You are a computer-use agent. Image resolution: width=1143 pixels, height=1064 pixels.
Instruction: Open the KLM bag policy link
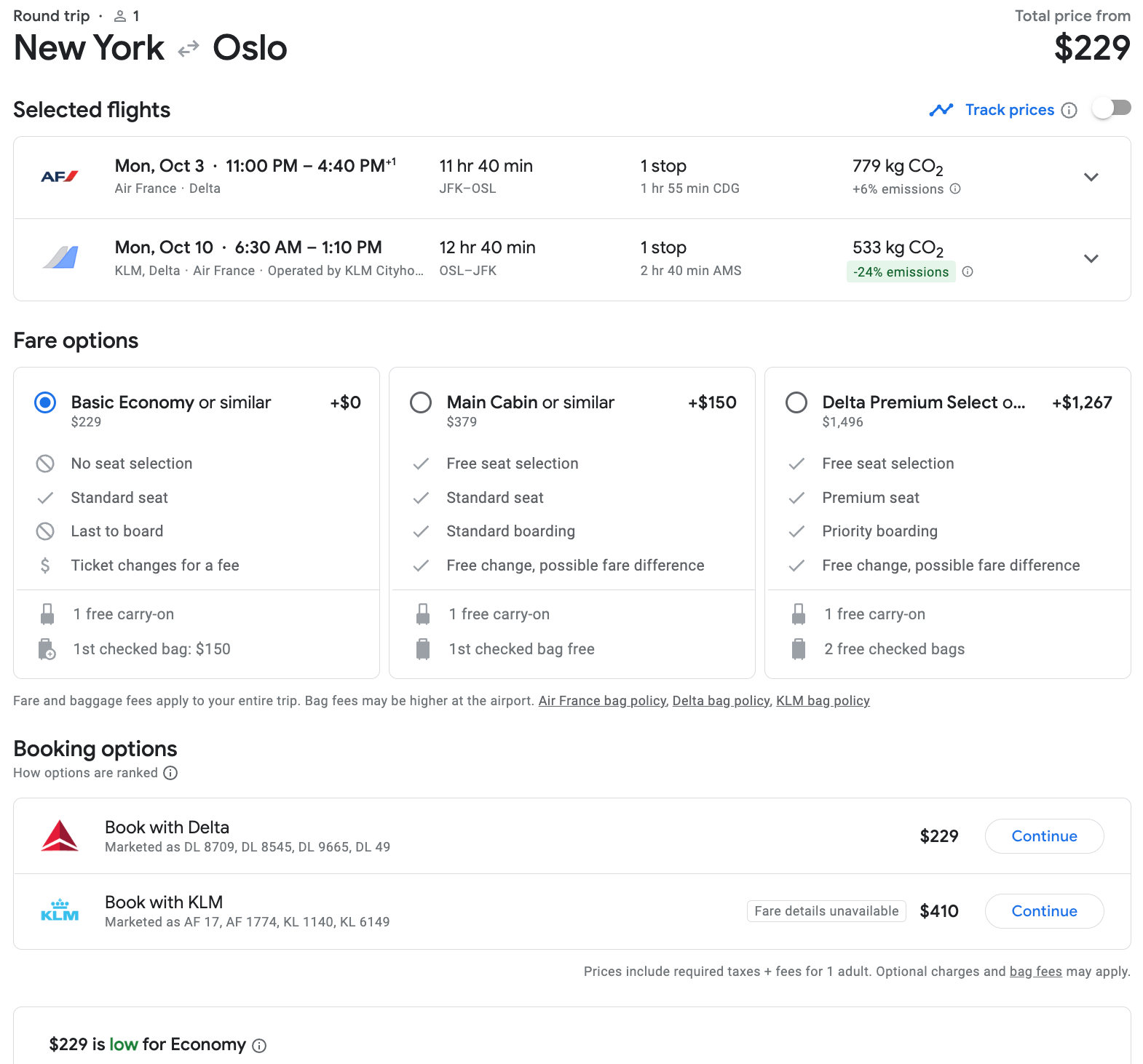[x=823, y=701]
